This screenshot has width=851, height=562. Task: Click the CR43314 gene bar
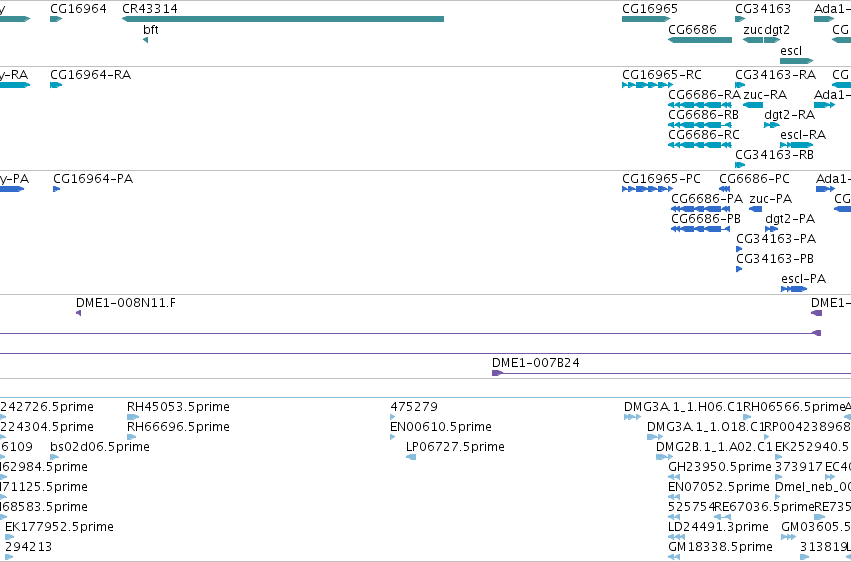coord(283,19)
